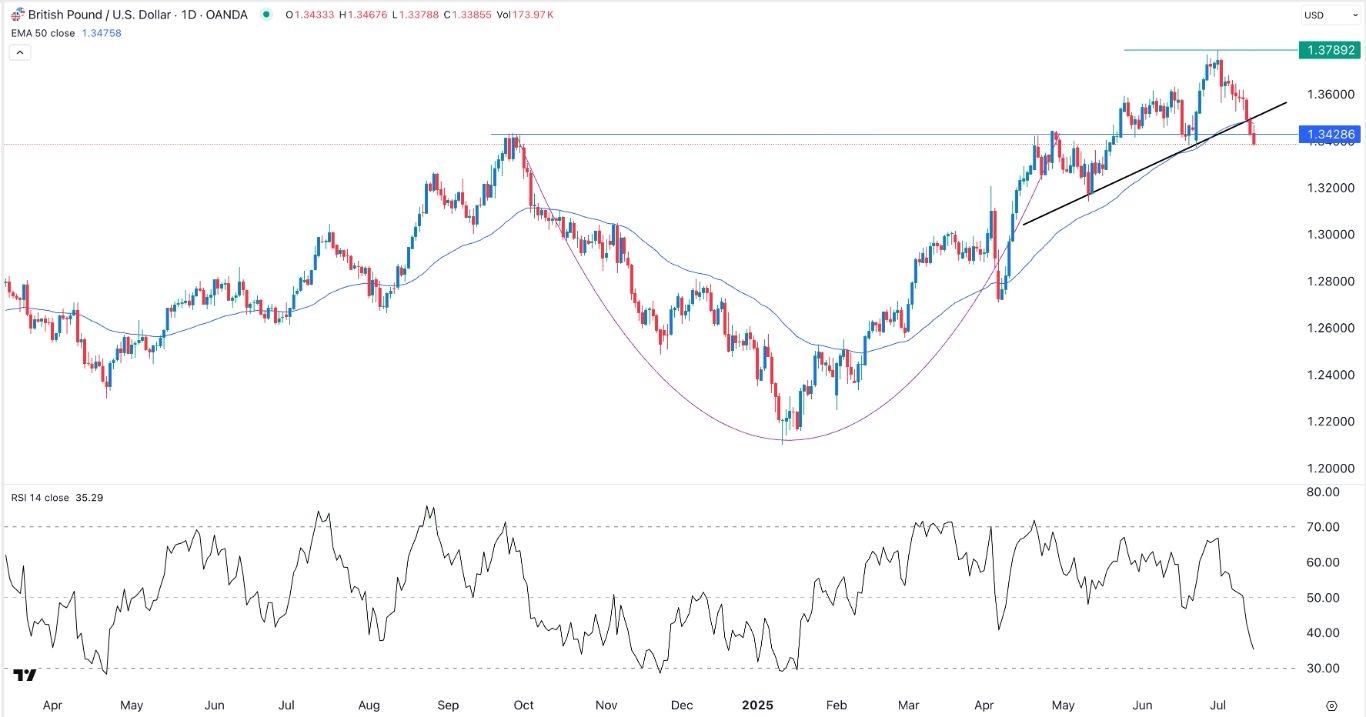Viewport: 1366px width, 717px height.
Task: Click the 1.37892 green price label
Action: [1325, 49]
